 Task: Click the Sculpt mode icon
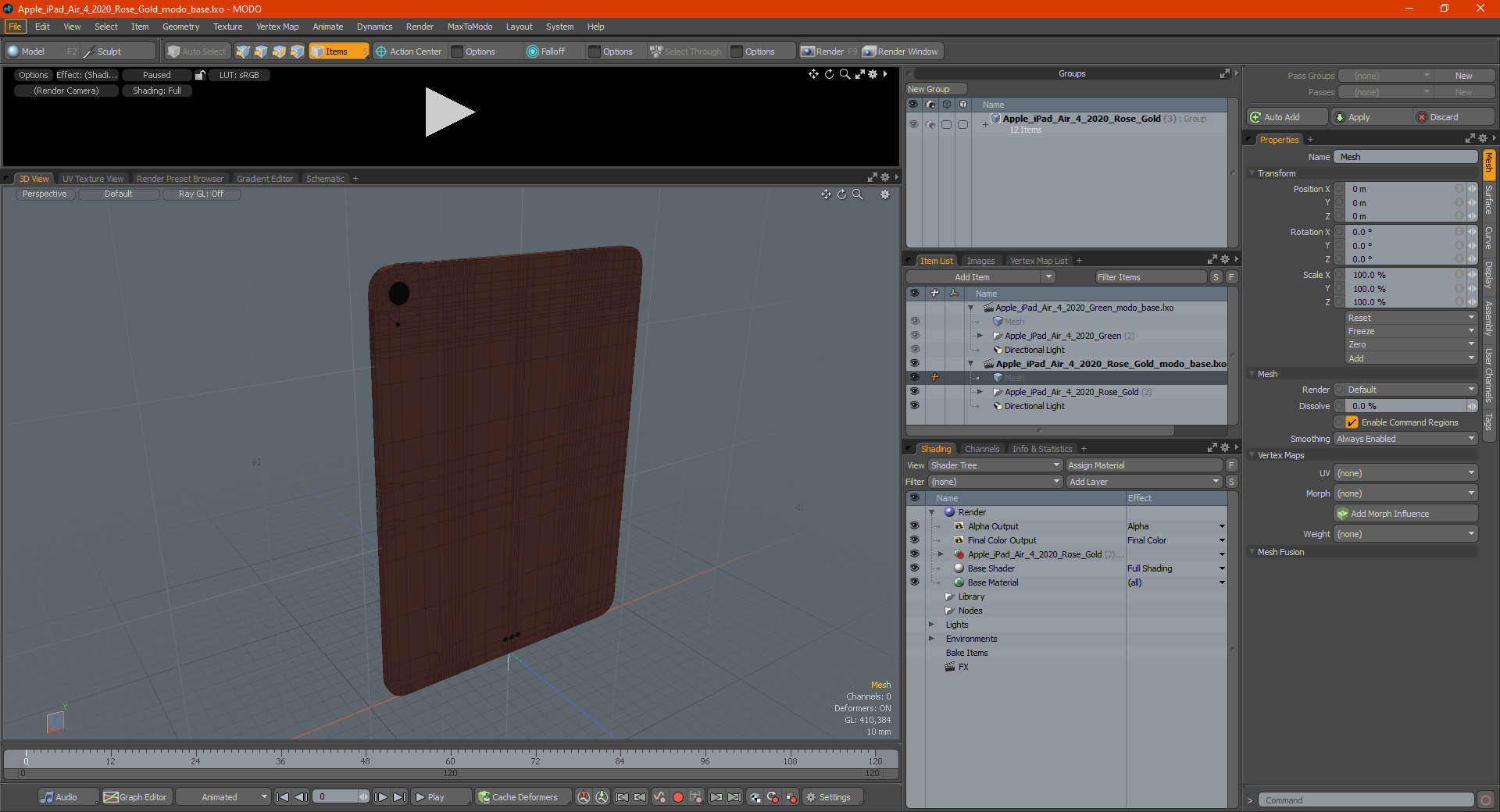(89, 52)
